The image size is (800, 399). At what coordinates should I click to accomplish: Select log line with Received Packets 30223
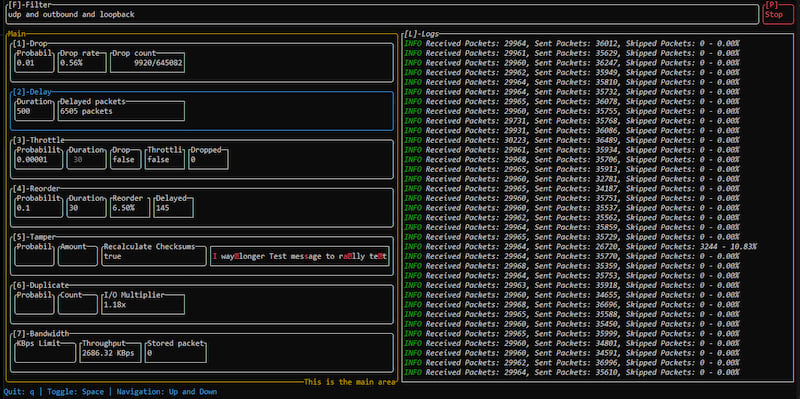coord(571,140)
